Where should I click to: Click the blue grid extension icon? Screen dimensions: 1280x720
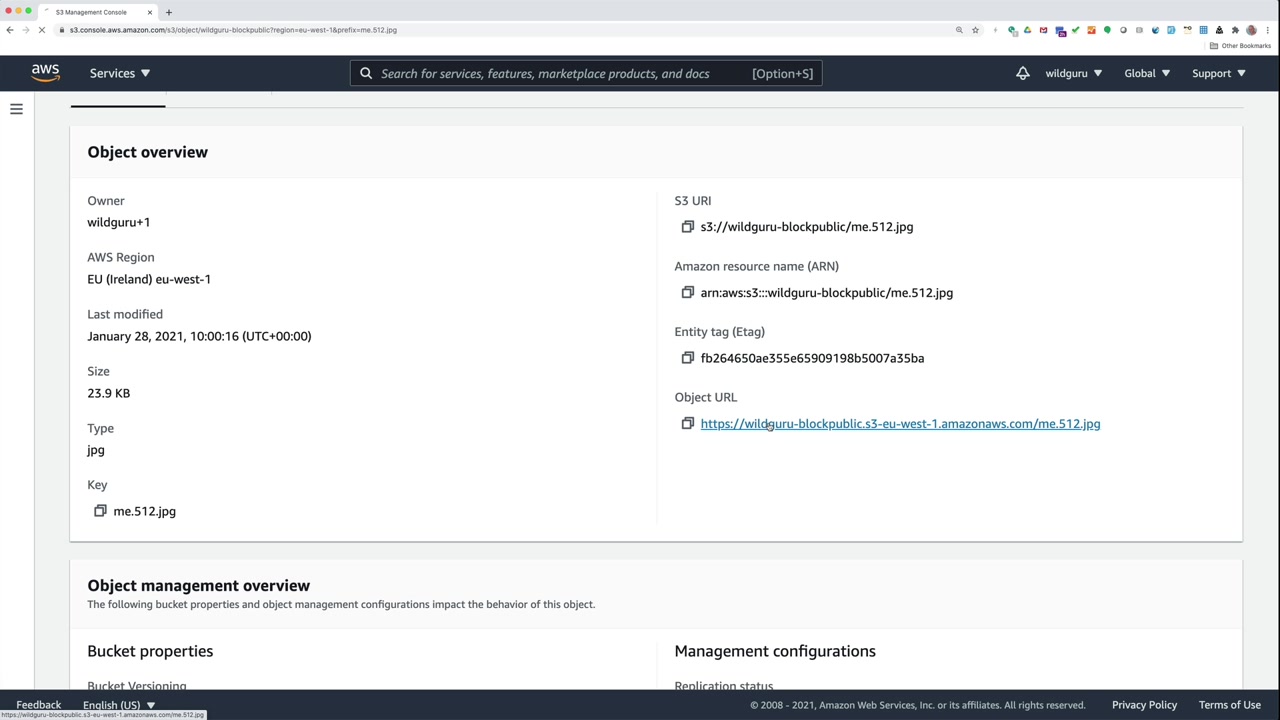point(1203,30)
